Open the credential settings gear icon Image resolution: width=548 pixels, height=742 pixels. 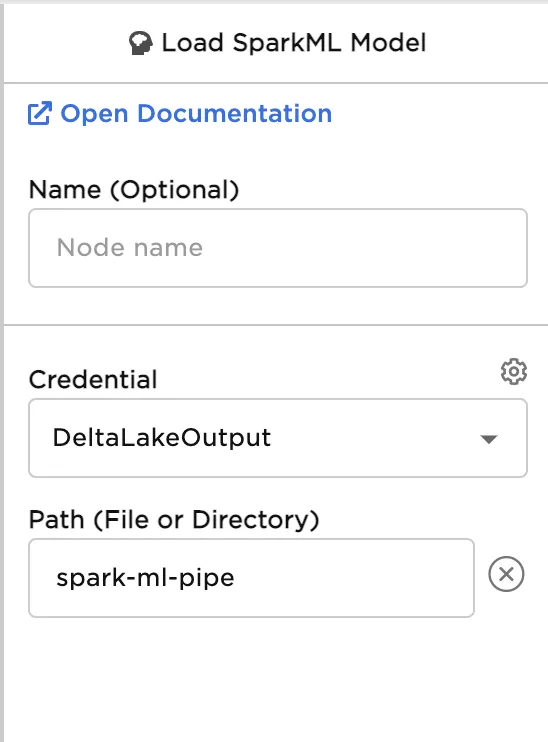(x=514, y=371)
